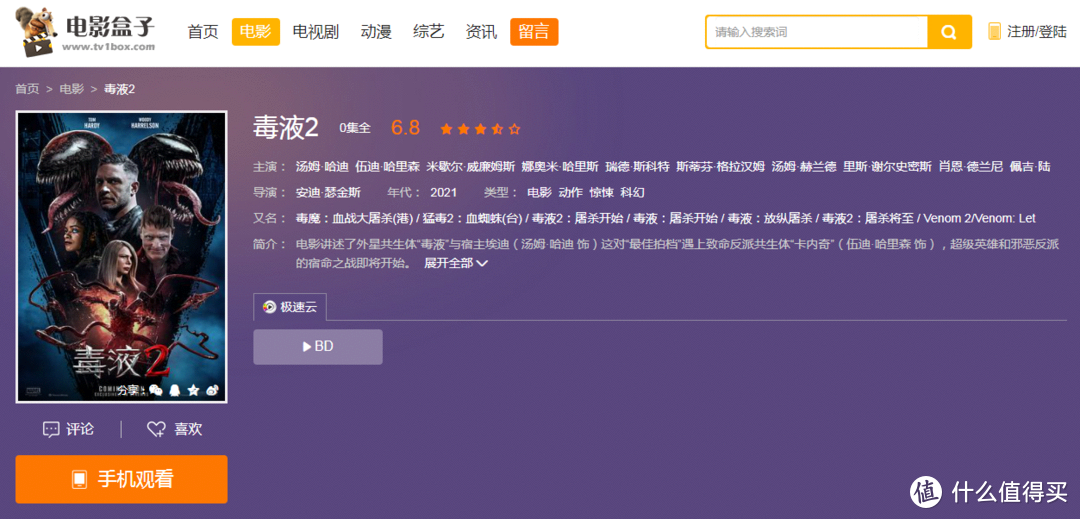Image resolution: width=1080 pixels, height=519 pixels.
Task: Open actor 肖恩·德兰尼 link
Action: (970, 167)
